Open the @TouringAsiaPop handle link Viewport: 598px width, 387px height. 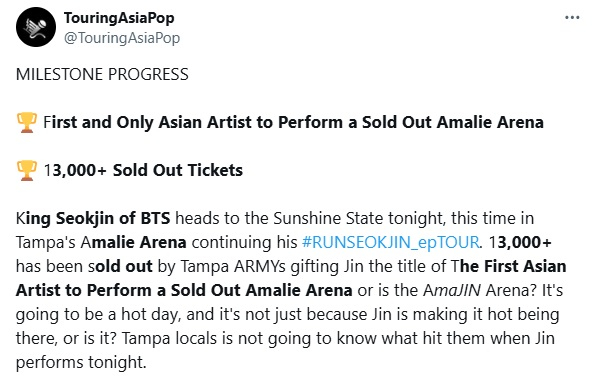coord(122,38)
